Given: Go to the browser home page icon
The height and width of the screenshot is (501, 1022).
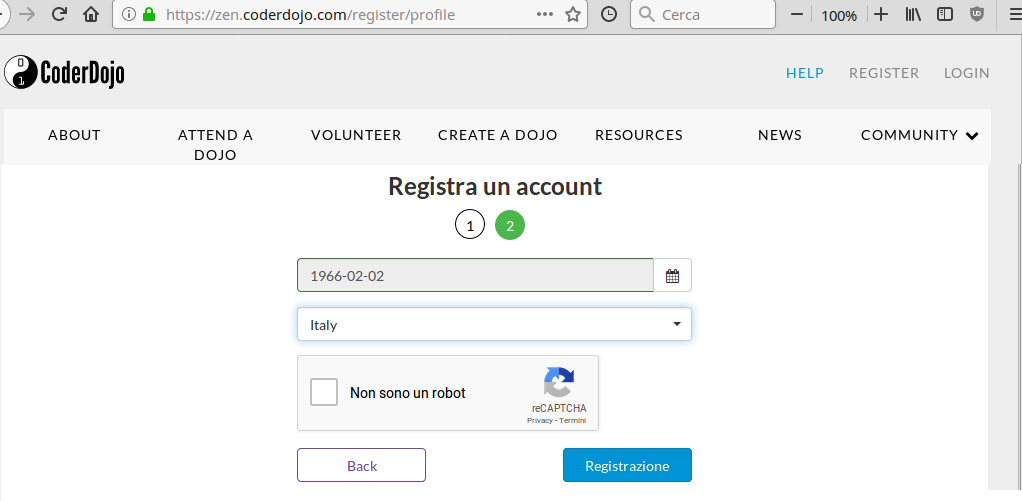Looking at the screenshot, I should click(91, 14).
